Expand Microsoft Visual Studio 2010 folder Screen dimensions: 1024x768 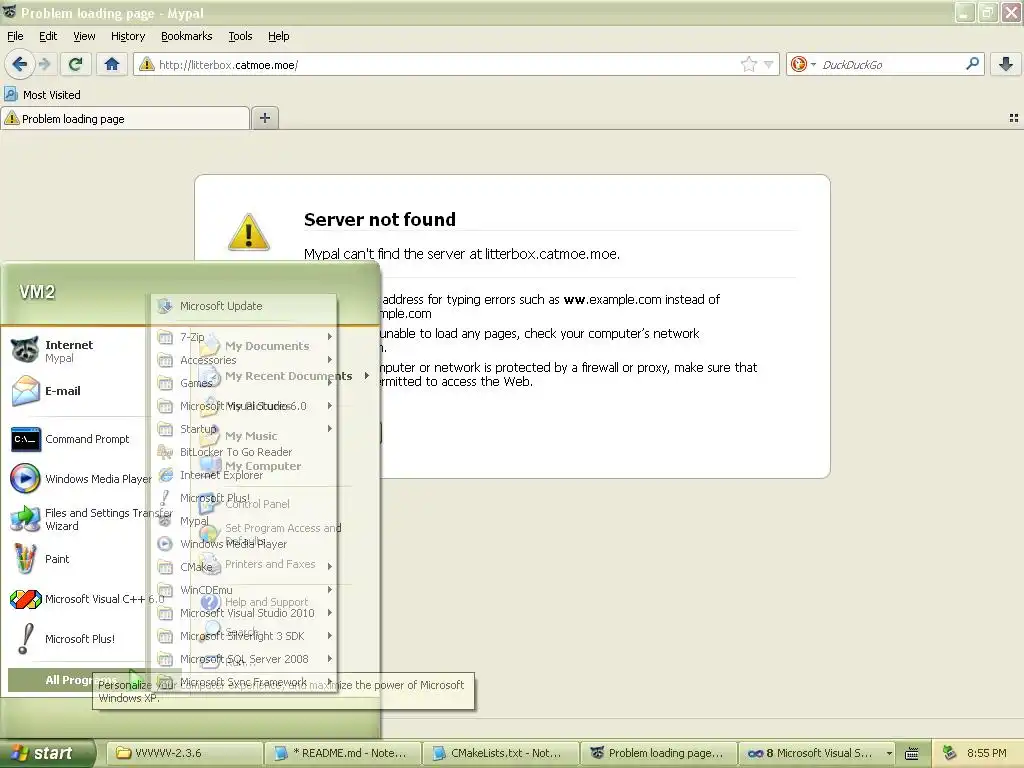coord(244,613)
